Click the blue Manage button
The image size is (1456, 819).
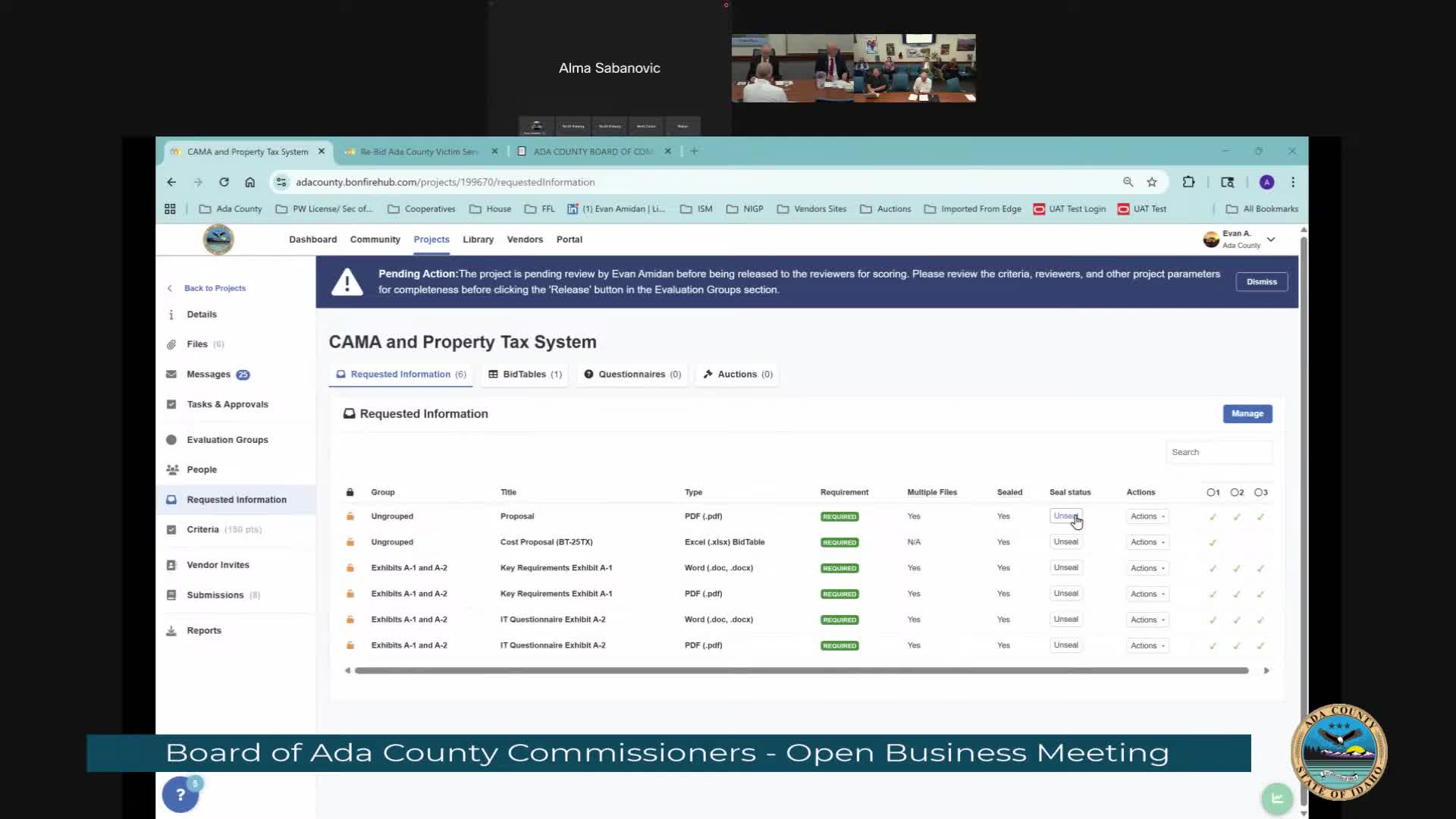click(1247, 414)
